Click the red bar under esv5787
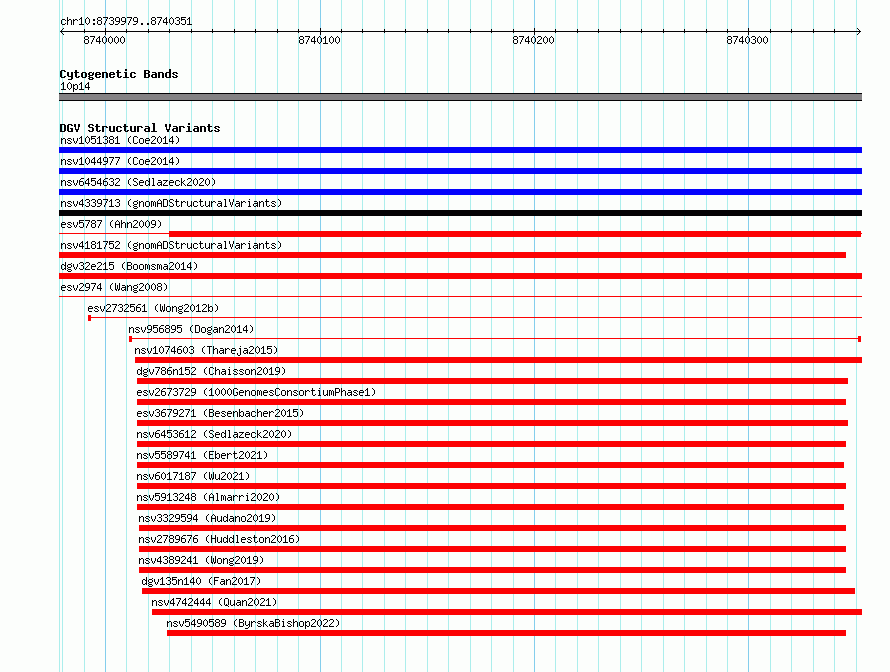890x672 pixels. (x=515, y=234)
